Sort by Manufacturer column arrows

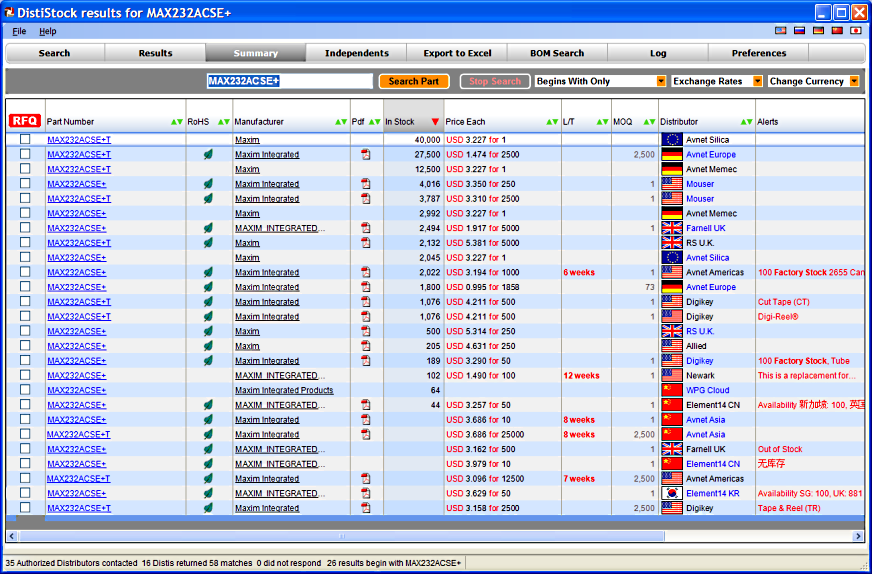[x=341, y=122]
